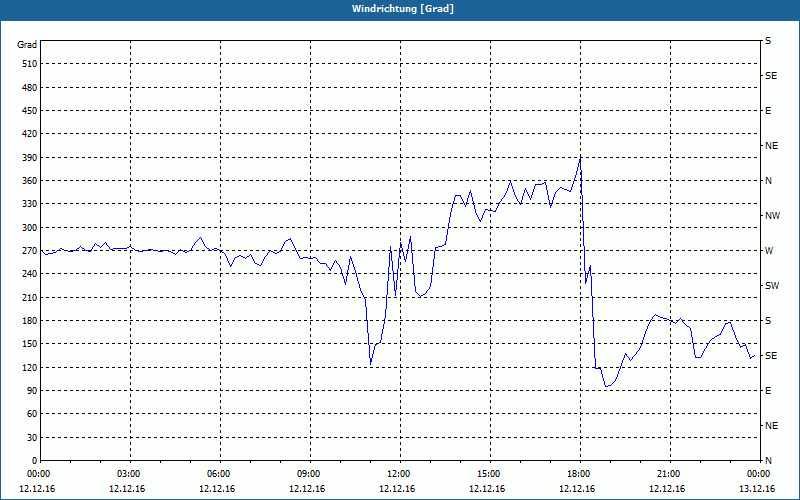
Task: Click the 03:00 time label
Action: point(130,474)
